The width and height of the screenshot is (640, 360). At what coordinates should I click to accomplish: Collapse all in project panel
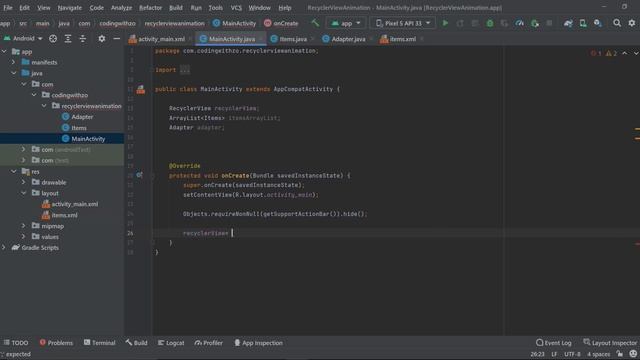[83, 39]
